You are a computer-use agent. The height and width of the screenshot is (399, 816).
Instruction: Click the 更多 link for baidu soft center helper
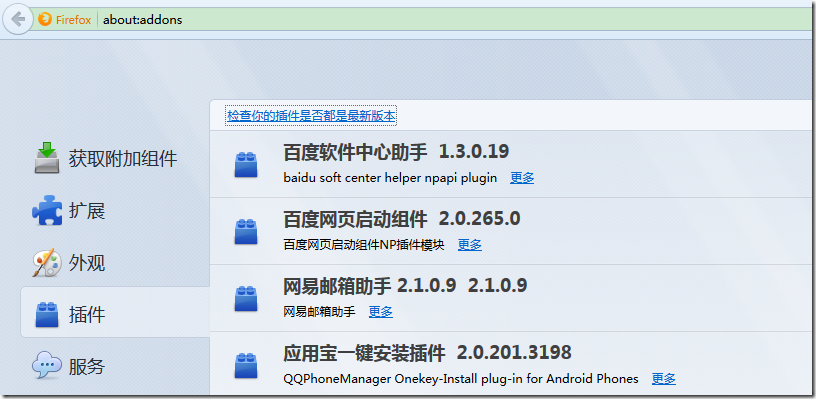(x=522, y=178)
